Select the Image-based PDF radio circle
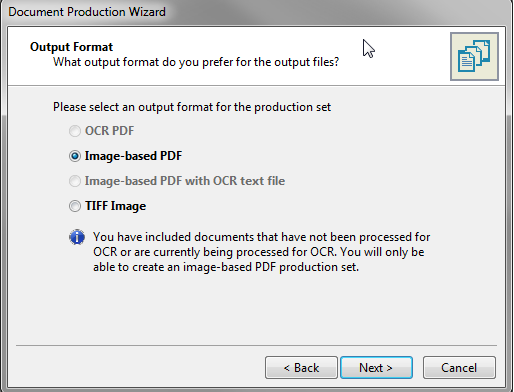514x392 pixels. 75,156
